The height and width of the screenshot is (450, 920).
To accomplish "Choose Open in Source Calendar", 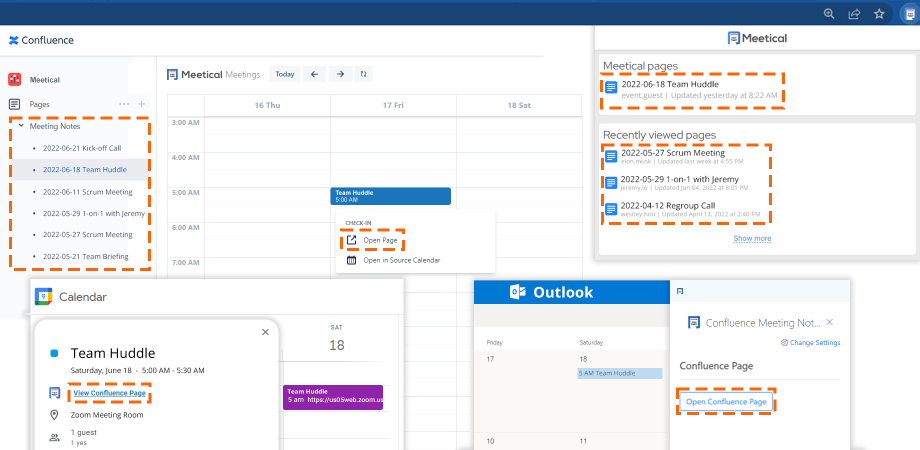I will click(x=401, y=260).
